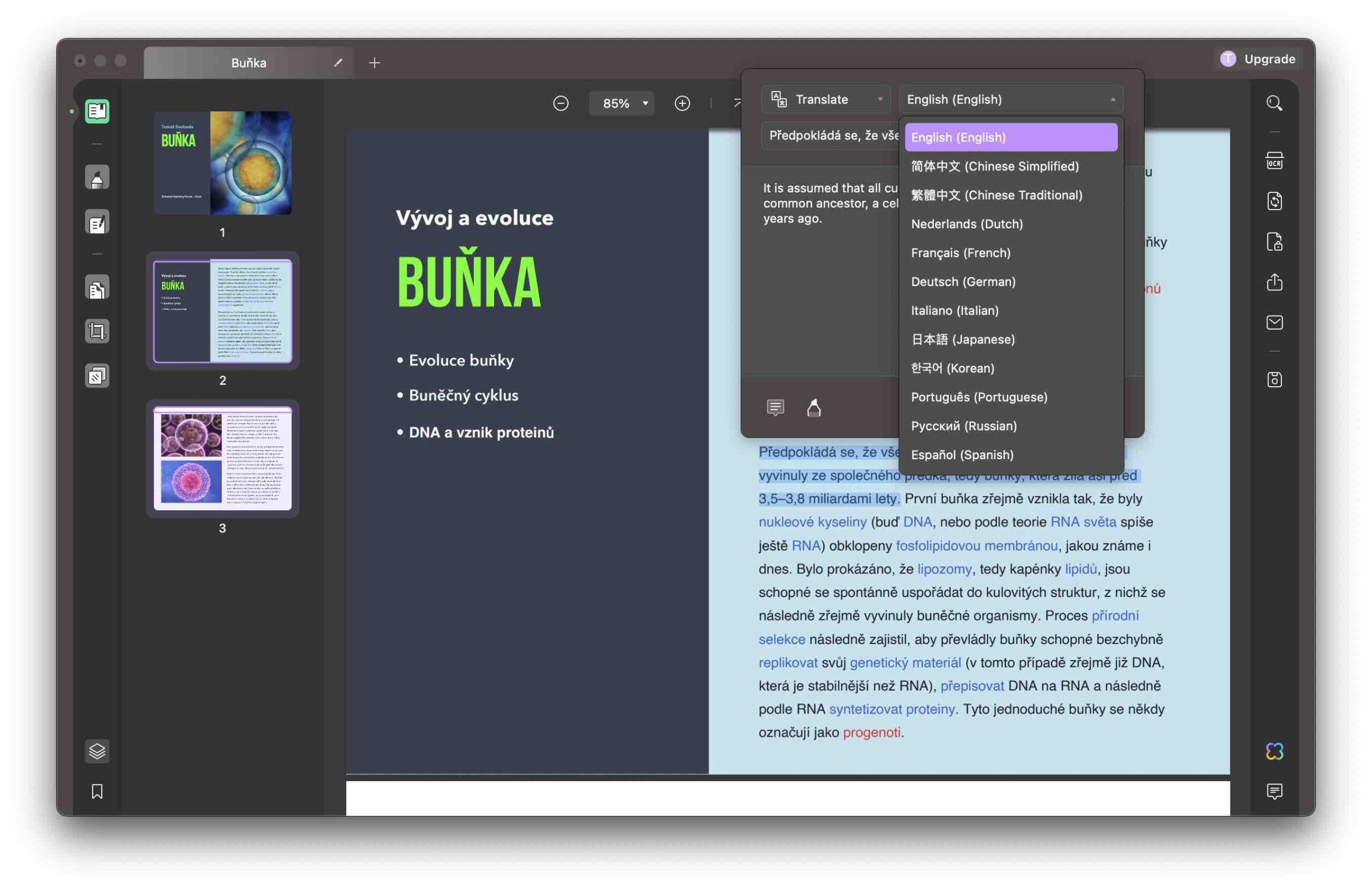Follow the lipidů link
The width and height of the screenshot is (1372, 891).
[x=1080, y=569]
